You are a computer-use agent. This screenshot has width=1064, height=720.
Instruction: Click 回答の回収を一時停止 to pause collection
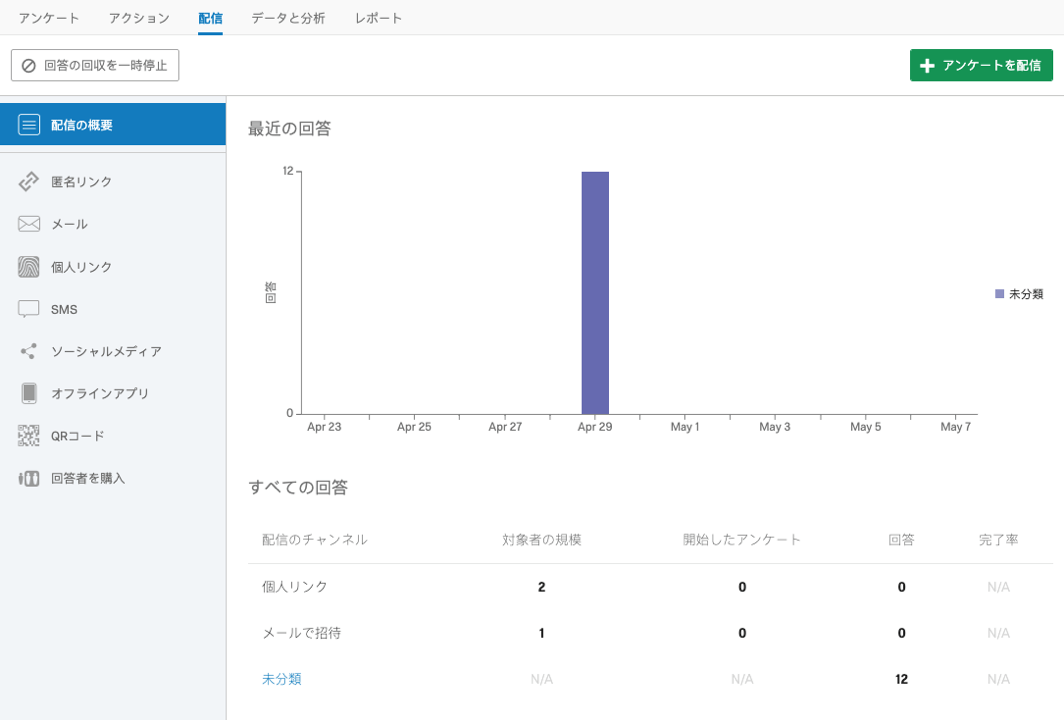tap(94, 64)
